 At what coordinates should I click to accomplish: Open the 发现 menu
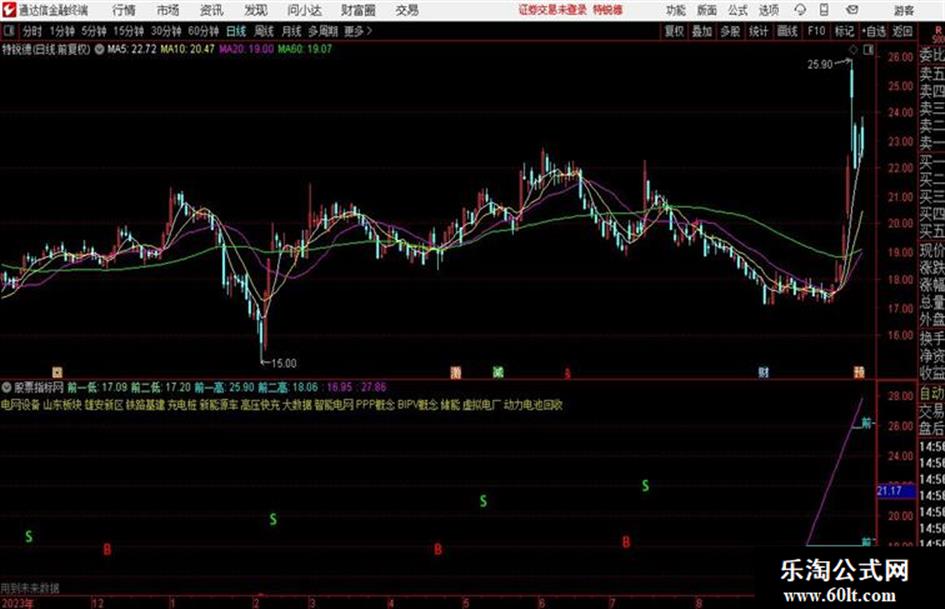pos(256,10)
